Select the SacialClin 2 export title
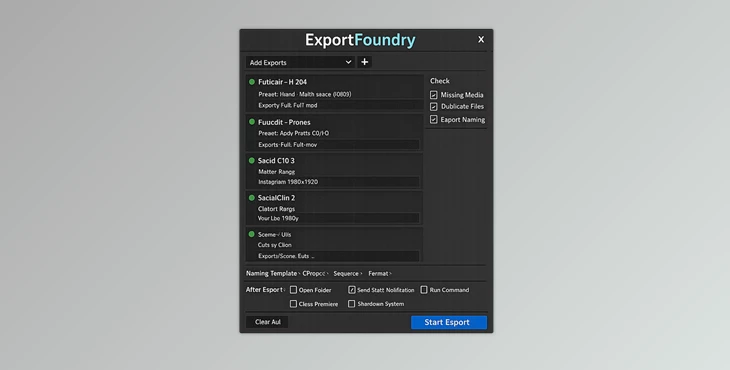Viewport: 730px width, 370px height. (x=276, y=198)
